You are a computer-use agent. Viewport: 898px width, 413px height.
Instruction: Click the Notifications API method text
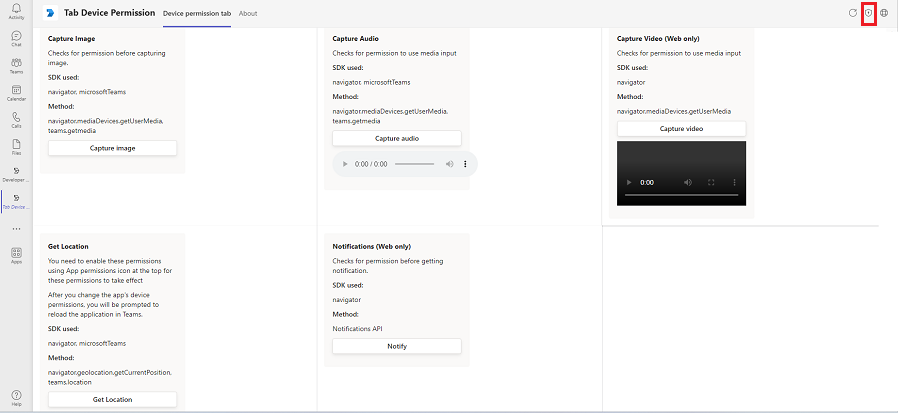point(357,329)
